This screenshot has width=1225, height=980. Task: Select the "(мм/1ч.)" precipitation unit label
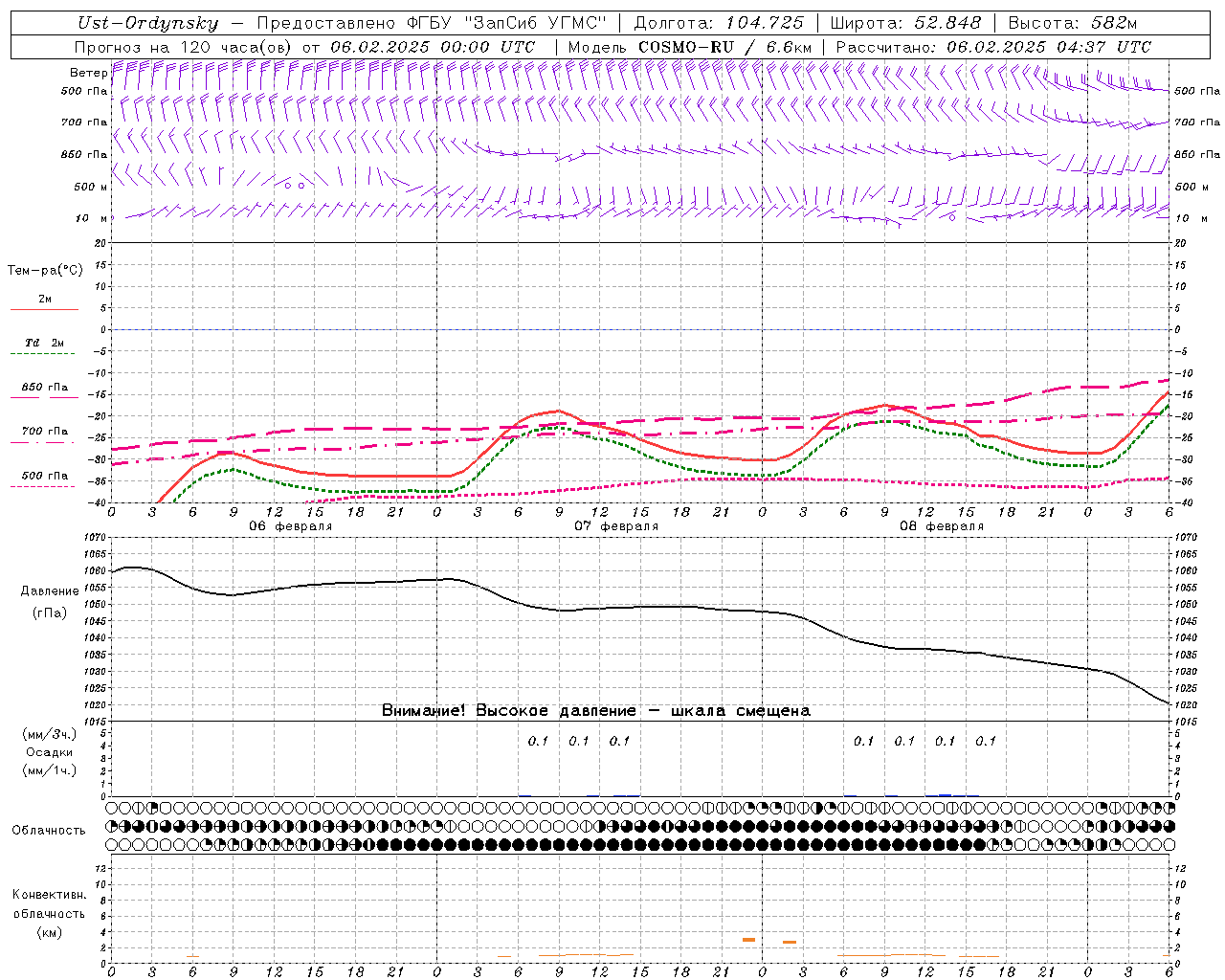pos(51,770)
